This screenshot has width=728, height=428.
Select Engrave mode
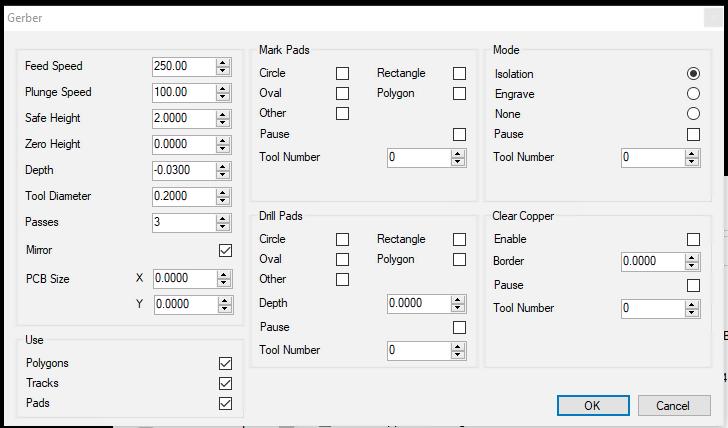(693, 94)
